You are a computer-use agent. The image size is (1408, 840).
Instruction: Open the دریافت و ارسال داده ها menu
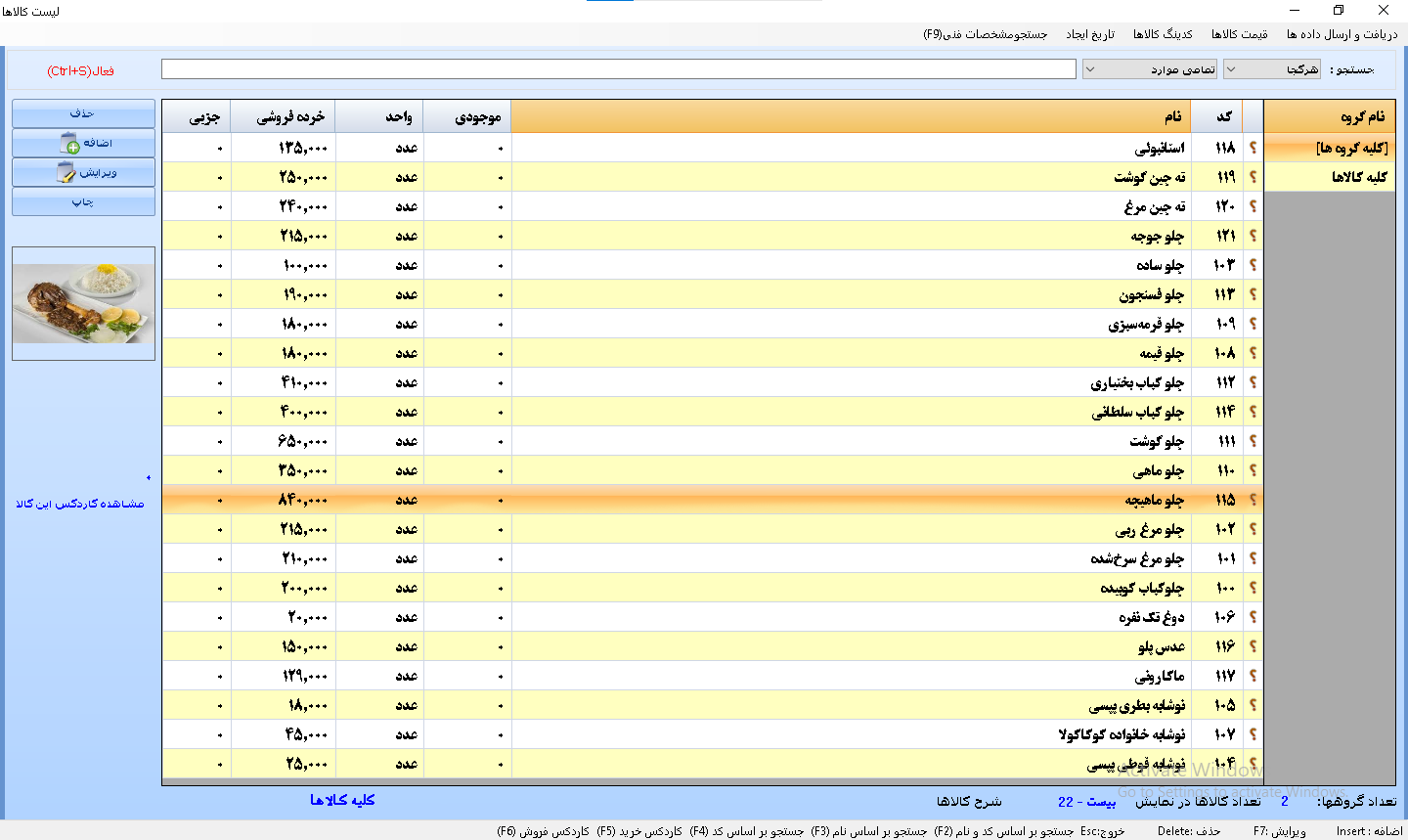1342,34
